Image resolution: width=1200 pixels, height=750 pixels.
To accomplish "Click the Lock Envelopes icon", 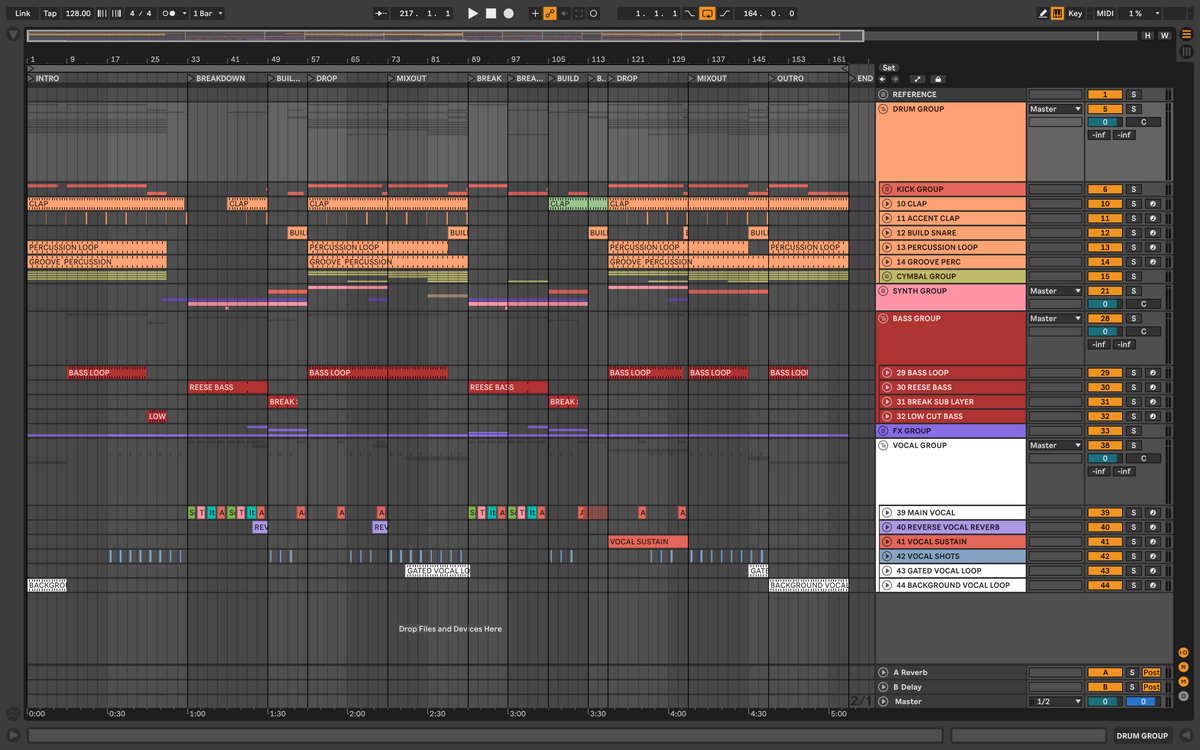I will (x=938, y=79).
